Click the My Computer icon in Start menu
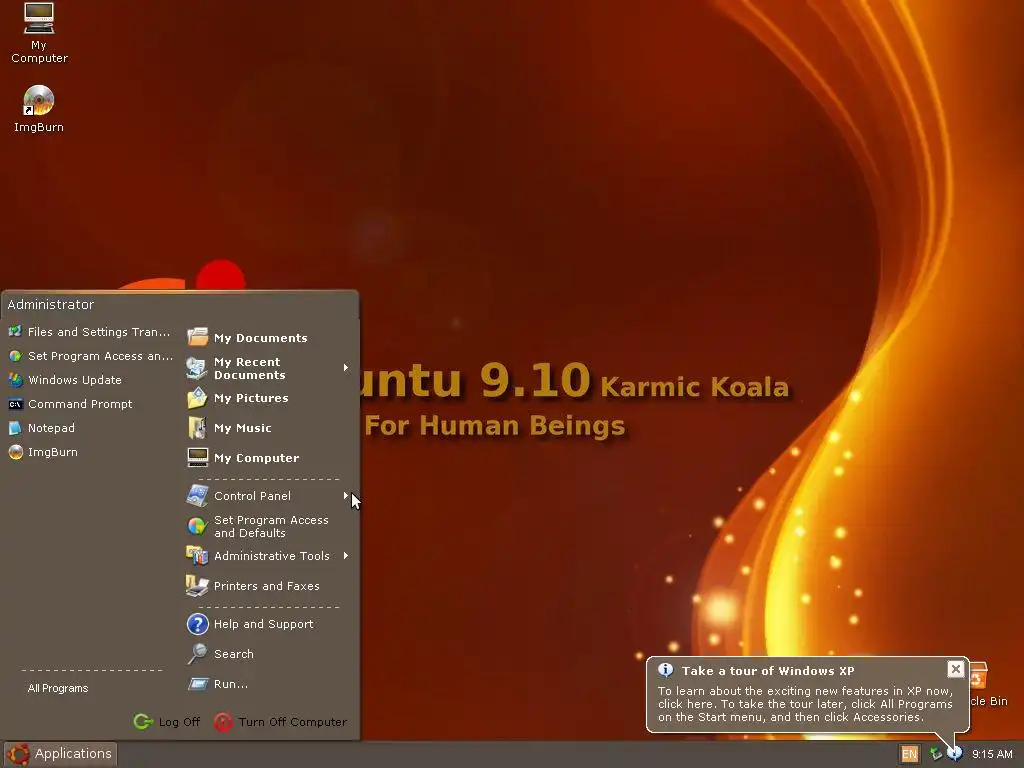 (197, 457)
